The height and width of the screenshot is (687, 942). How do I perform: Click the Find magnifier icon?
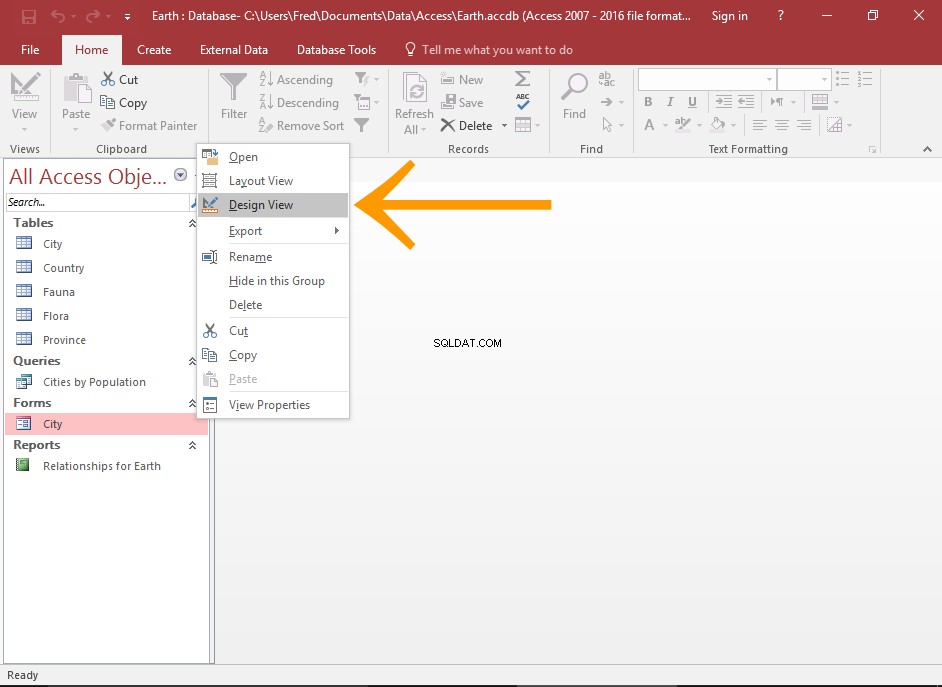coord(574,87)
